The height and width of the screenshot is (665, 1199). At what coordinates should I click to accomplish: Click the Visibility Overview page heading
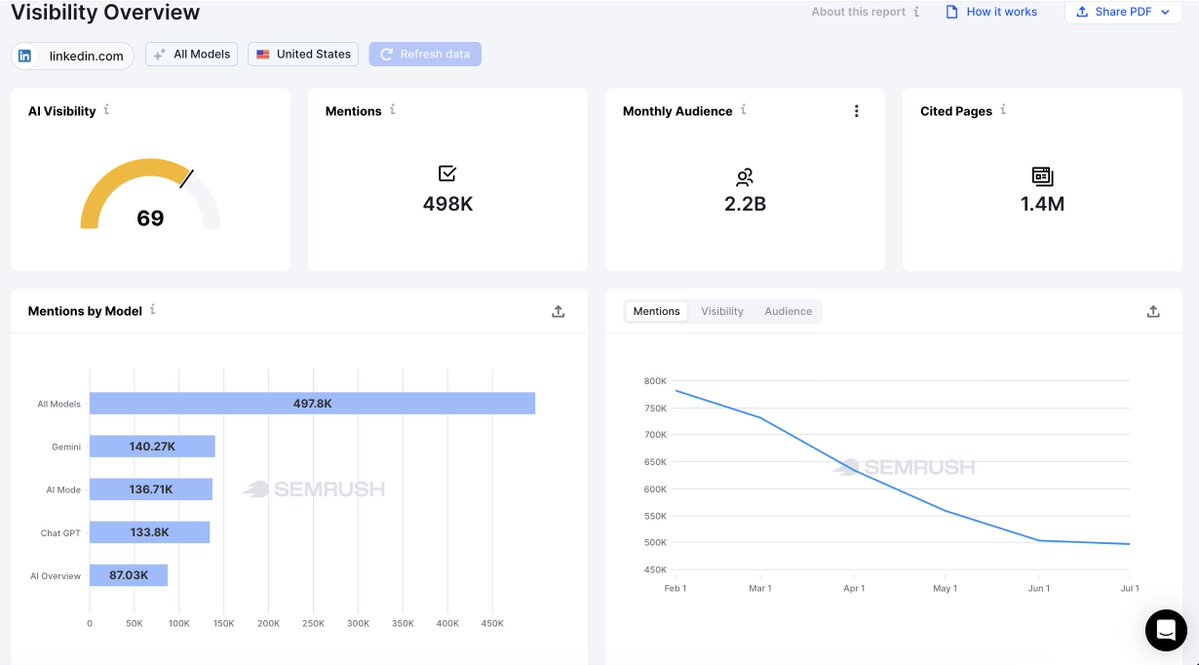click(106, 12)
